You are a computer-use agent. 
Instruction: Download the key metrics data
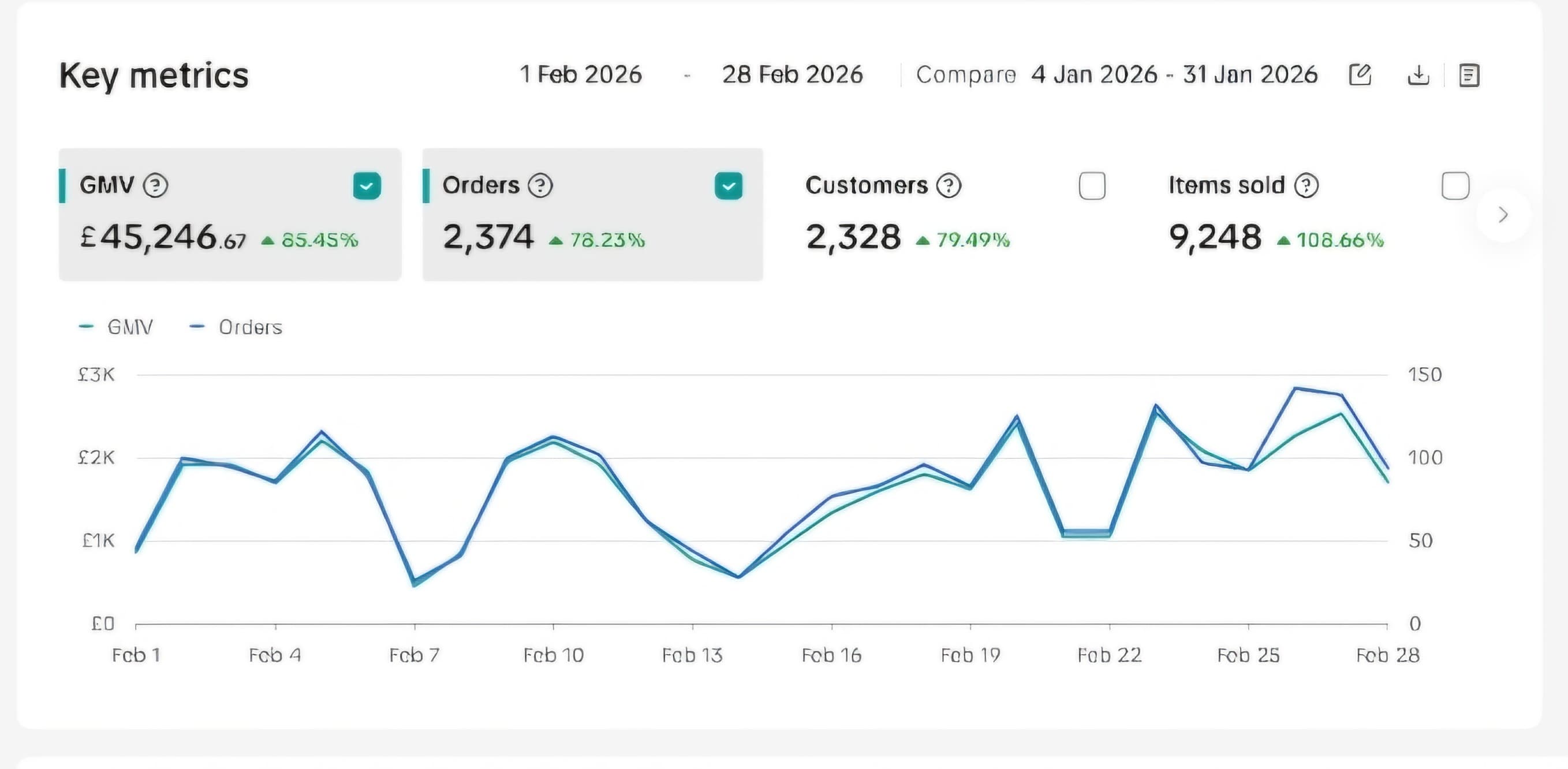[x=1418, y=75]
